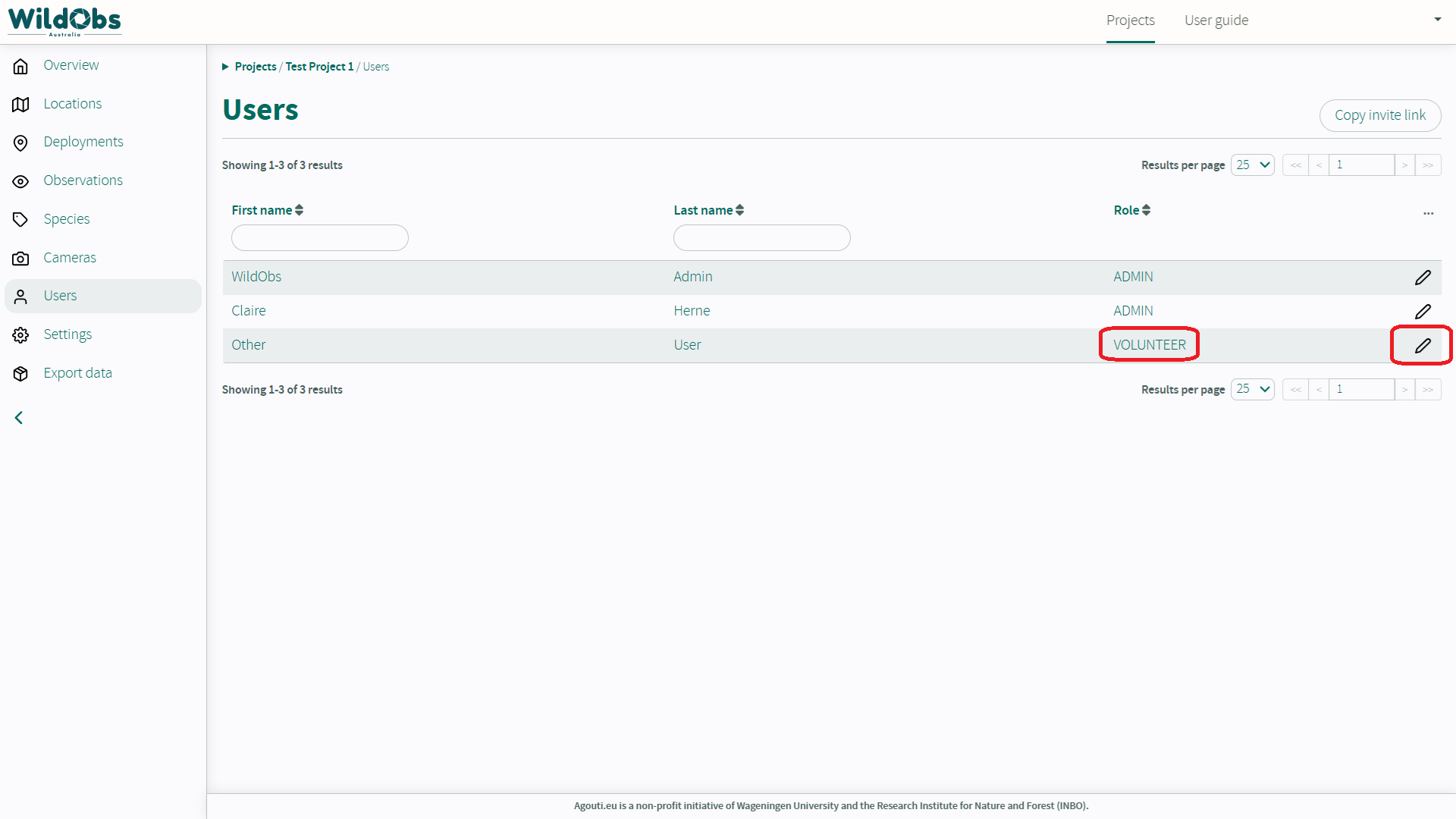Screen dimensions: 1456x819
Task: Click the First name filter field
Action: pyautogui.click(x=319, y=237)
